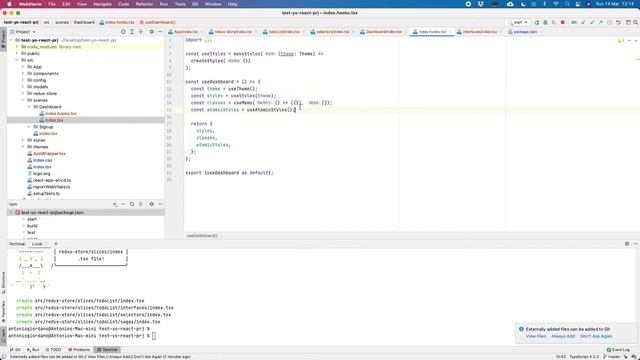
Task: Open the Favorites vertical tool window tab
Action: pyautogui.click(x=3, y=312)
